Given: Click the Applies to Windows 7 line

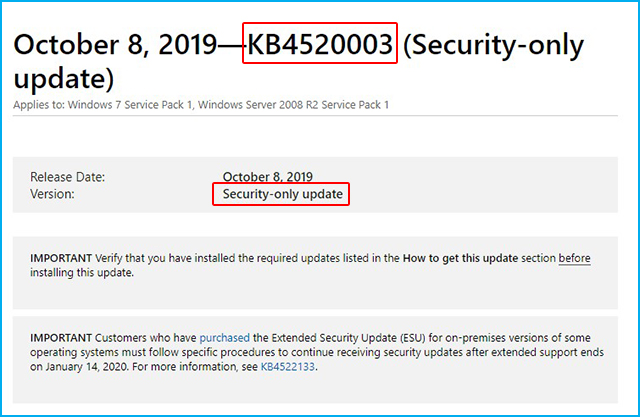Looking at the screenshot, I should coord(201,105).
